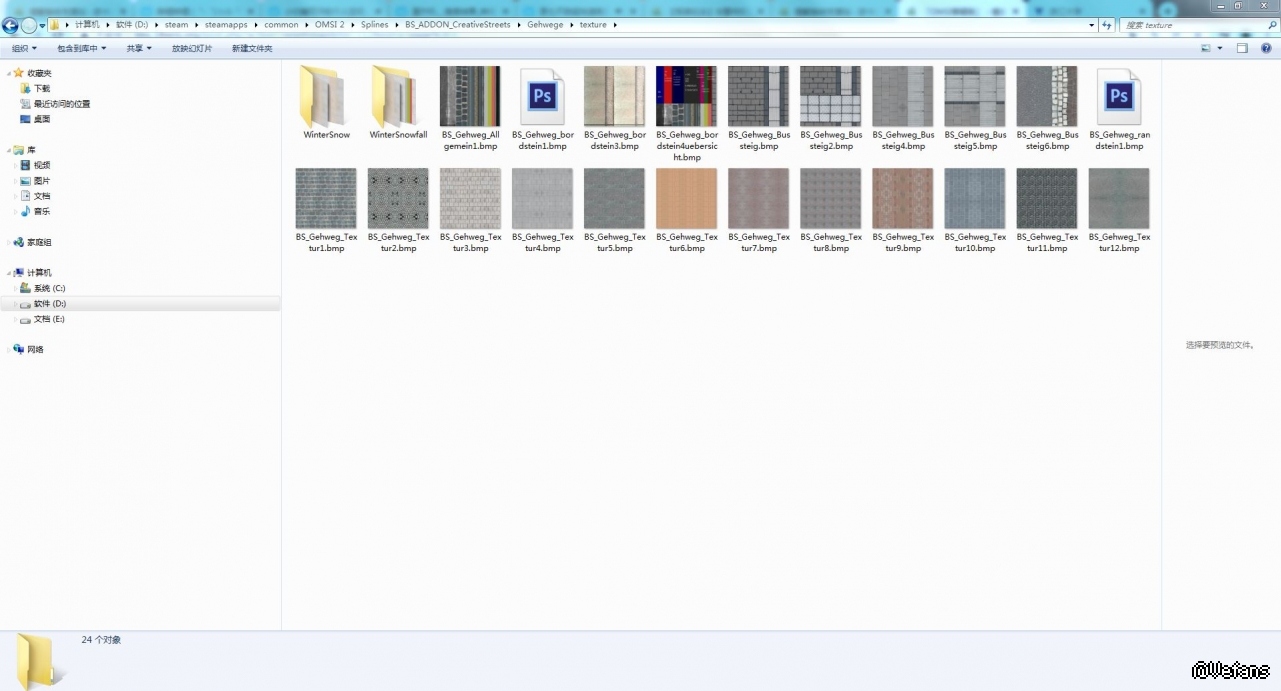
Task: Click 放映幻灯片 (Slide show) button
Action: (192, 48)
